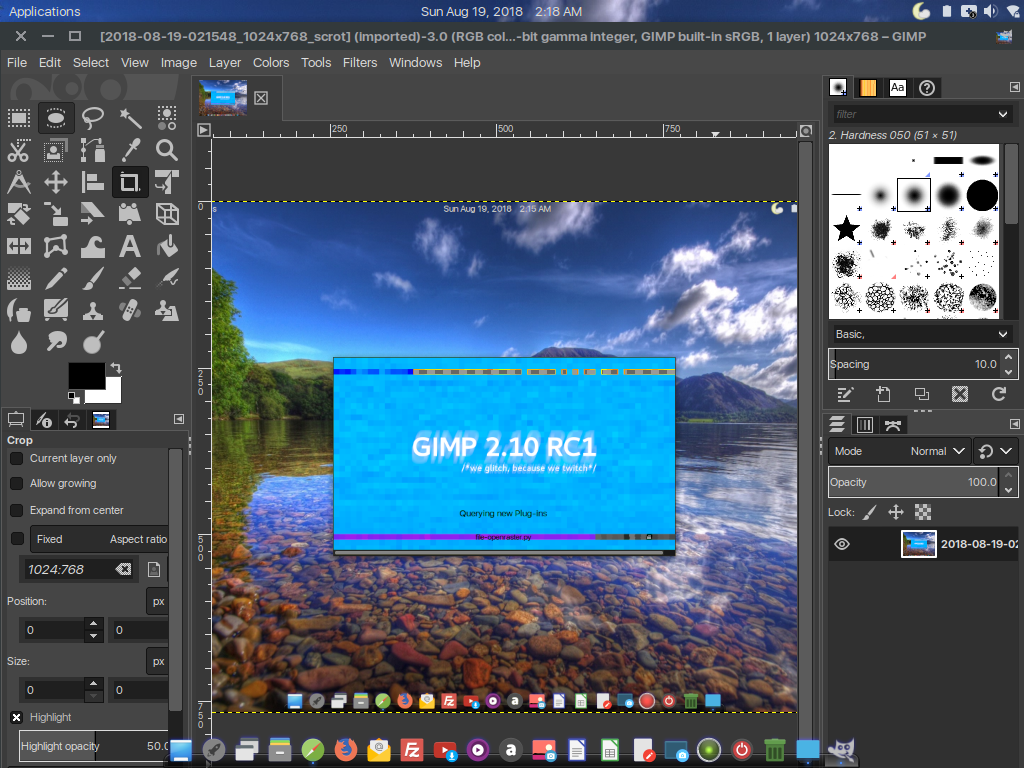Select the Pencil tool
The width and height of the screenshot is (1024, 768).
(x=56, y=278)
